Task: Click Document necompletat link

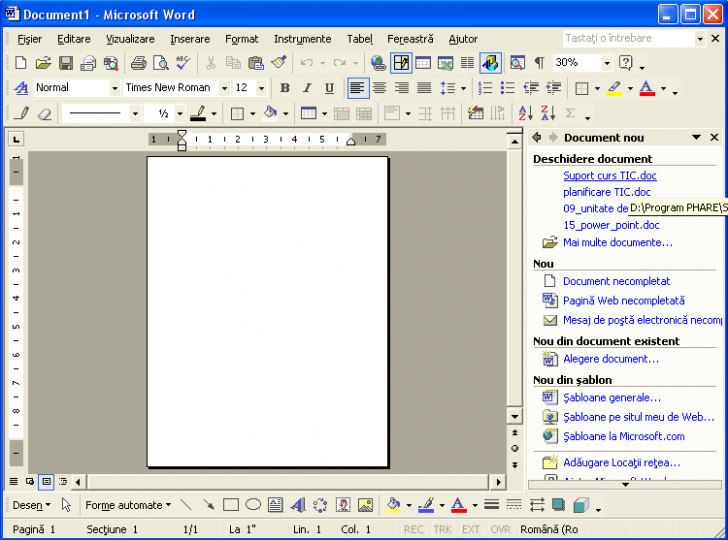Action: click(616, 281)
